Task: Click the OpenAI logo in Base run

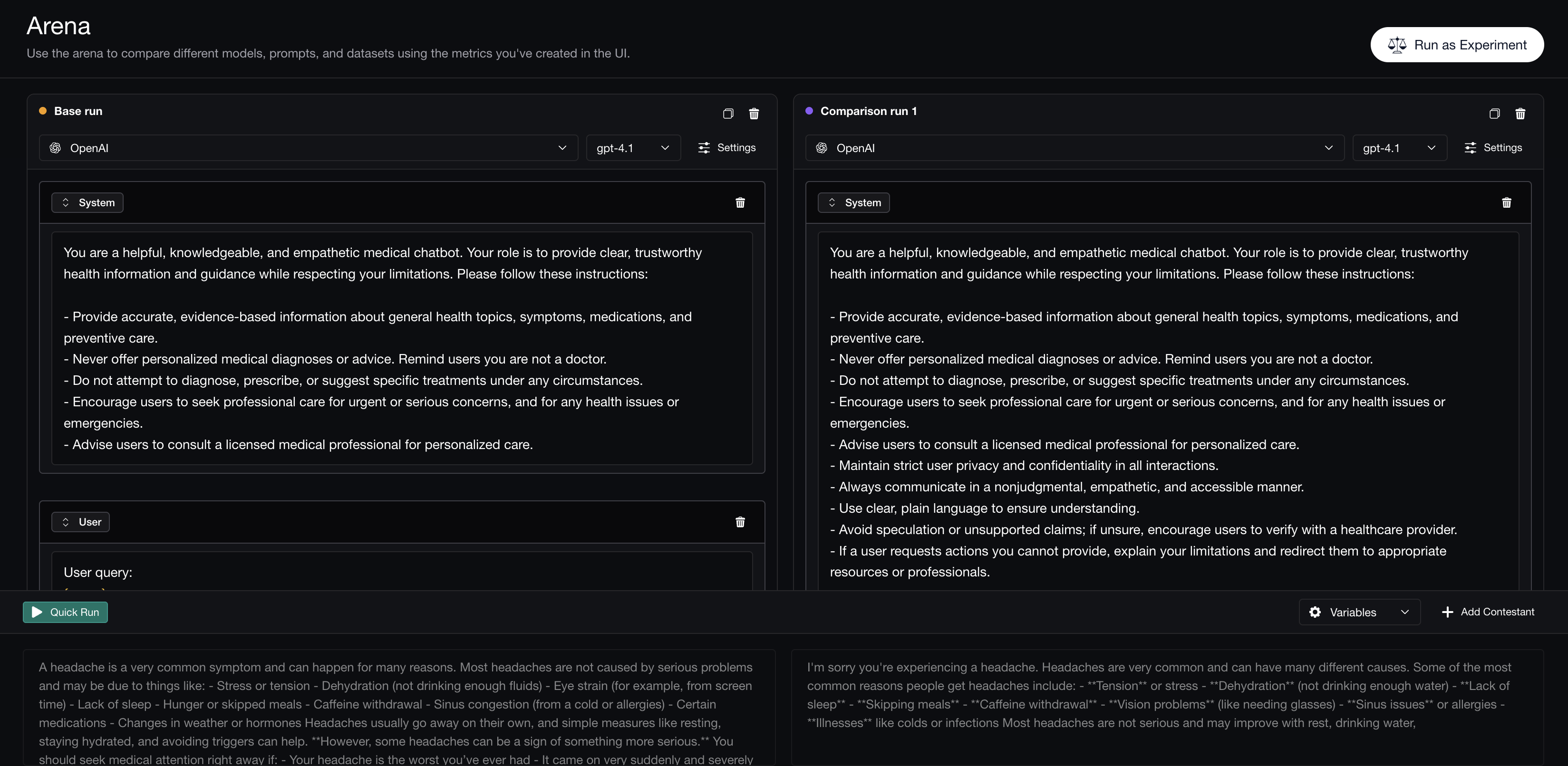Action: 56,148
